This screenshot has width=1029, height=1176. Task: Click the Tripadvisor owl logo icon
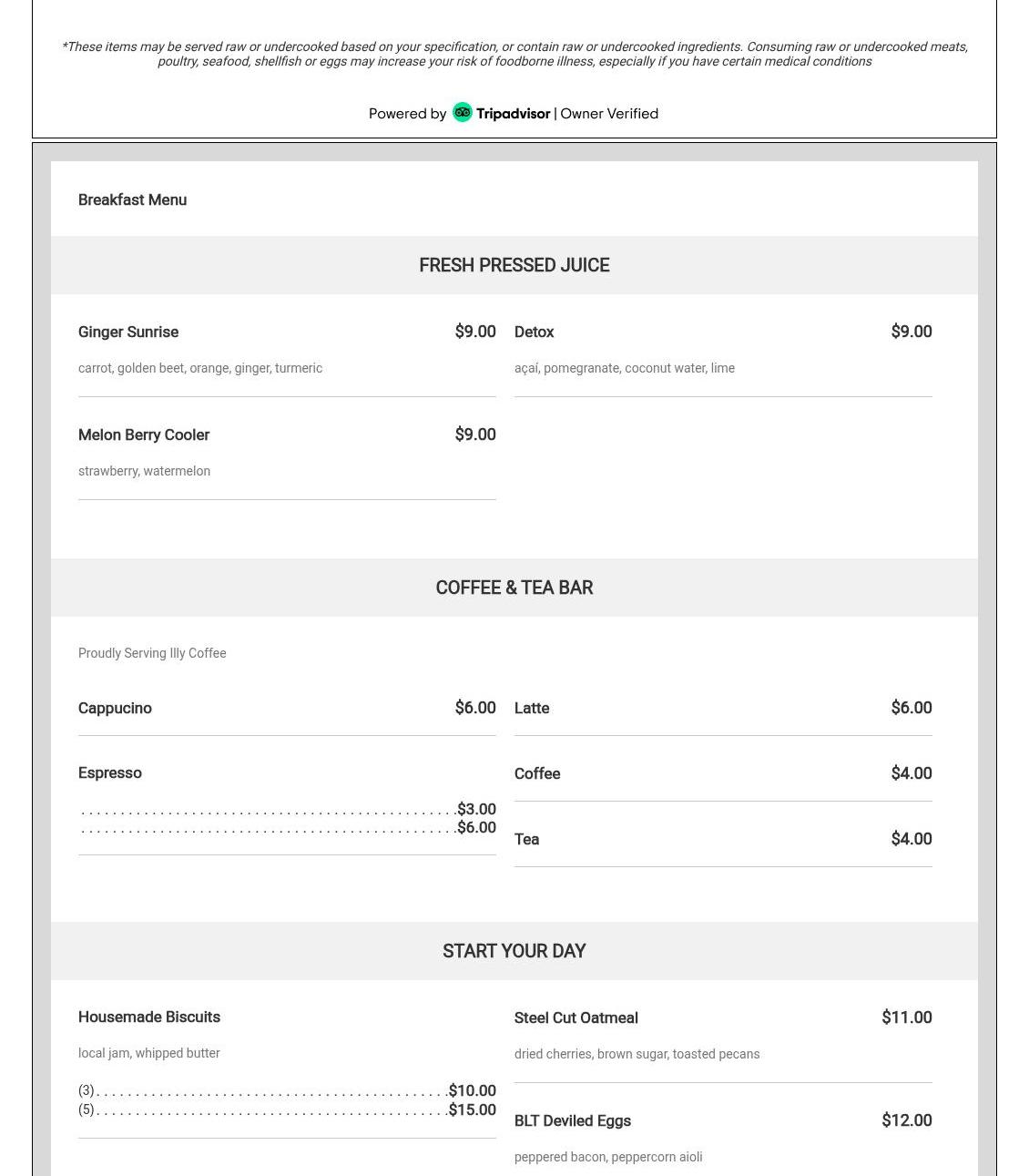point(463,113)
